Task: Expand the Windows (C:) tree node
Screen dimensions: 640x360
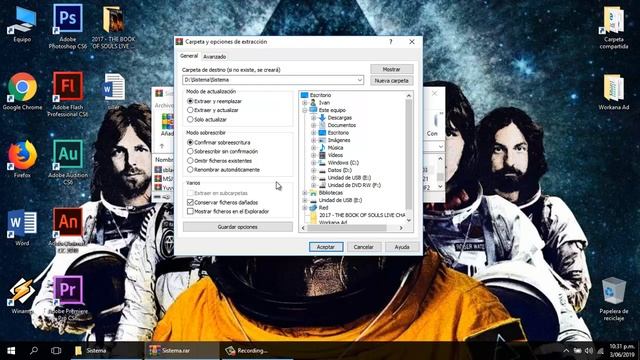Action: [313, 162]
